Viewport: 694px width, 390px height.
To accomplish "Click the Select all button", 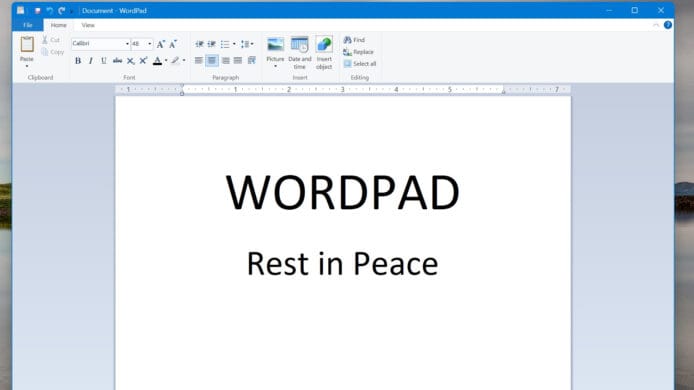I will [360, 64].
